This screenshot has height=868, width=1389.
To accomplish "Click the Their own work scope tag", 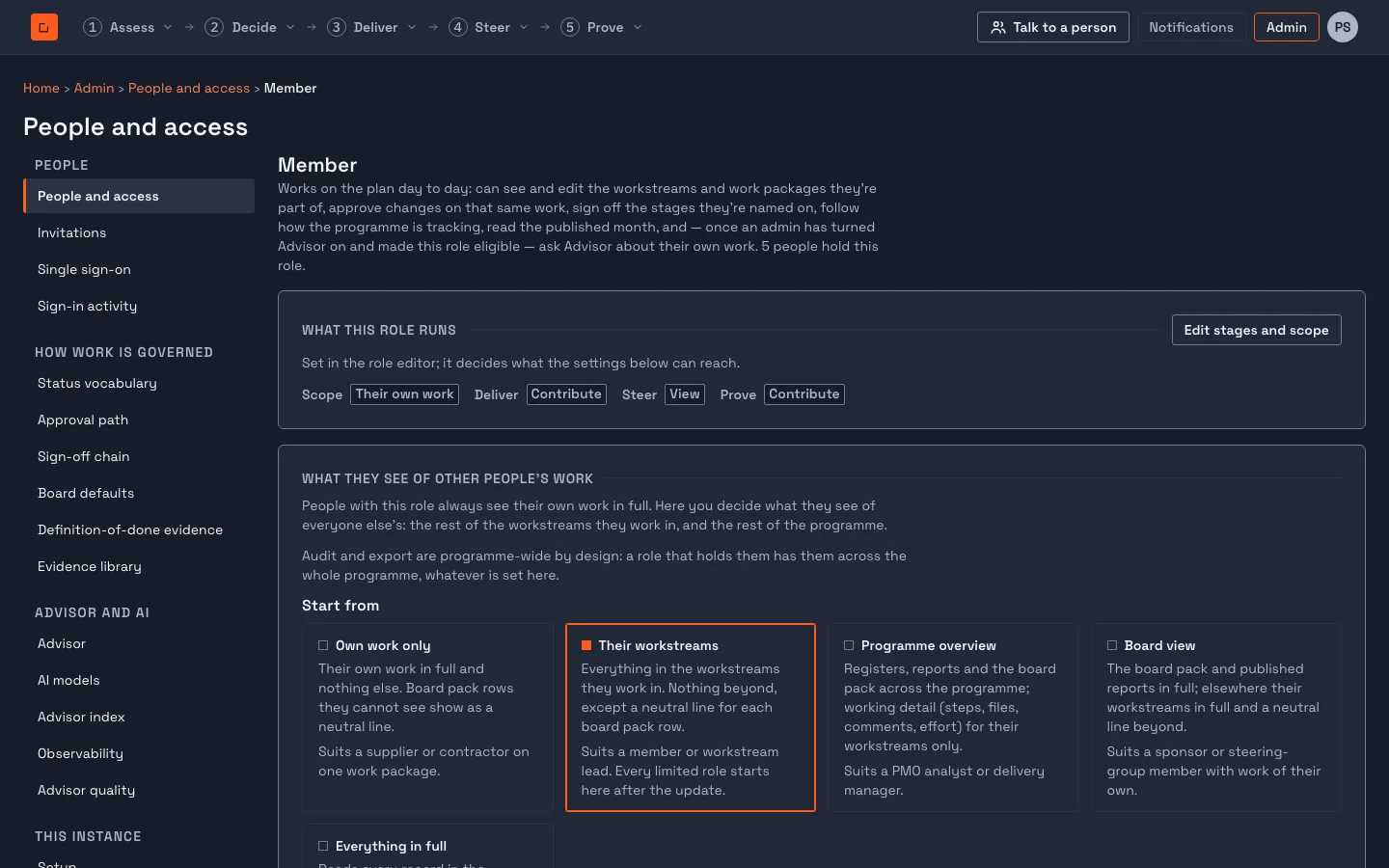I will (404, 394).
